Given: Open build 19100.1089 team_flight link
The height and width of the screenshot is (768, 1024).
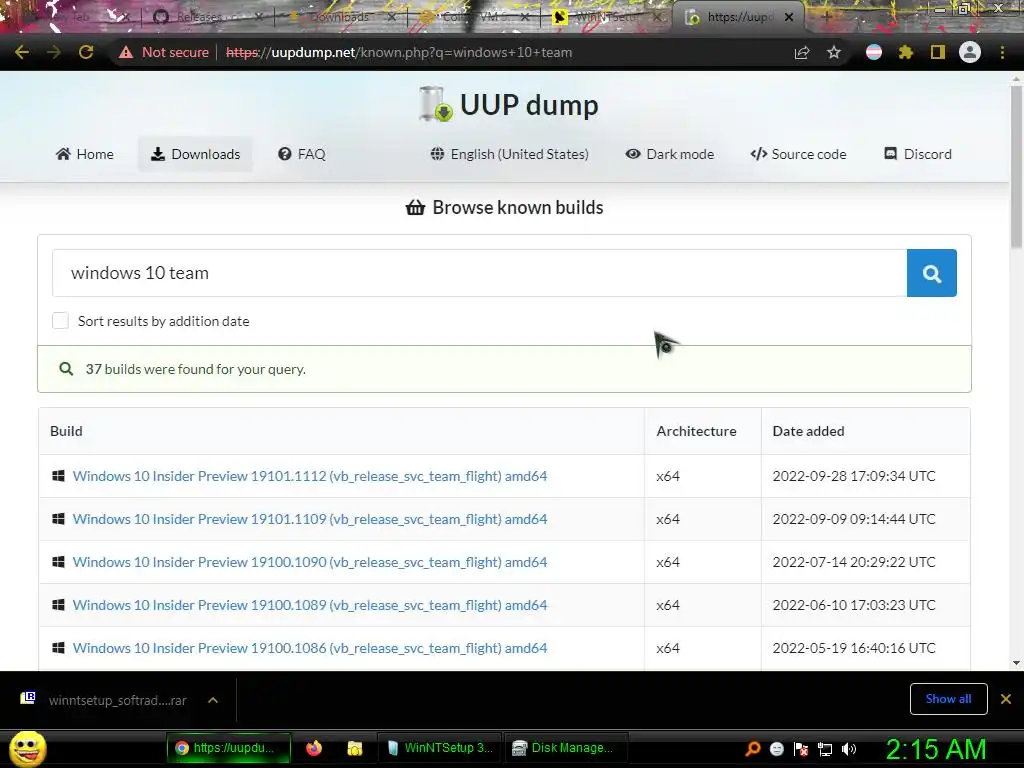Looking at the screenshot, I should [x=310, y=605].
